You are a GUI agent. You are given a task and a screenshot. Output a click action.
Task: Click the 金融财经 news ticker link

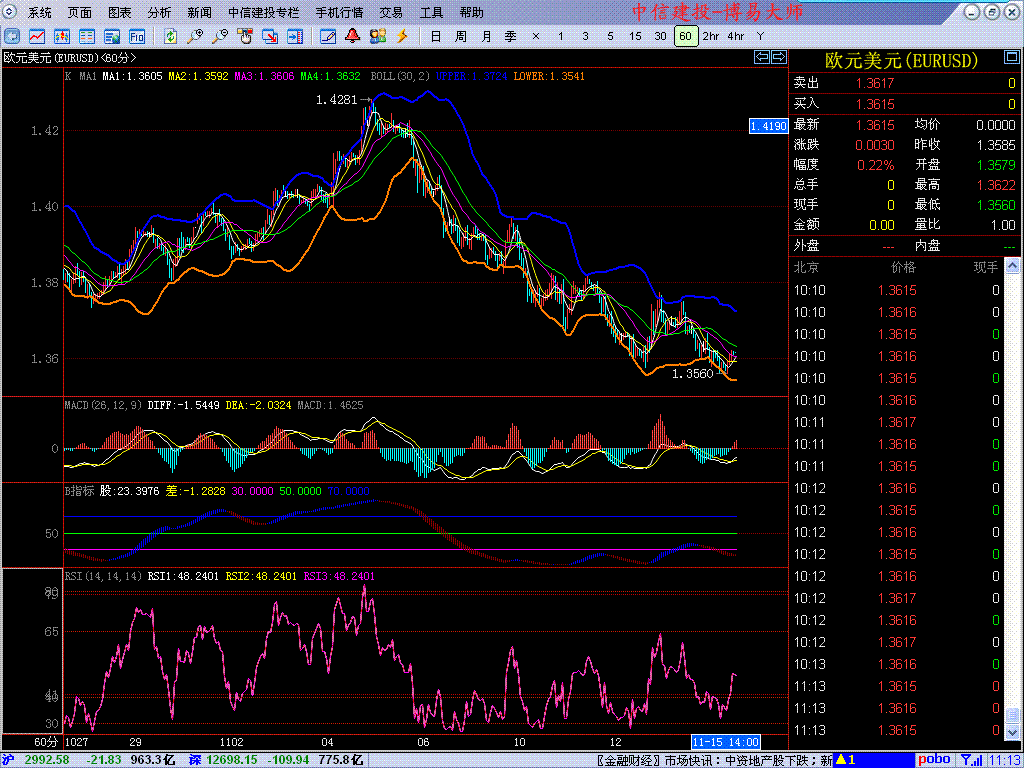tap(629, 760)
